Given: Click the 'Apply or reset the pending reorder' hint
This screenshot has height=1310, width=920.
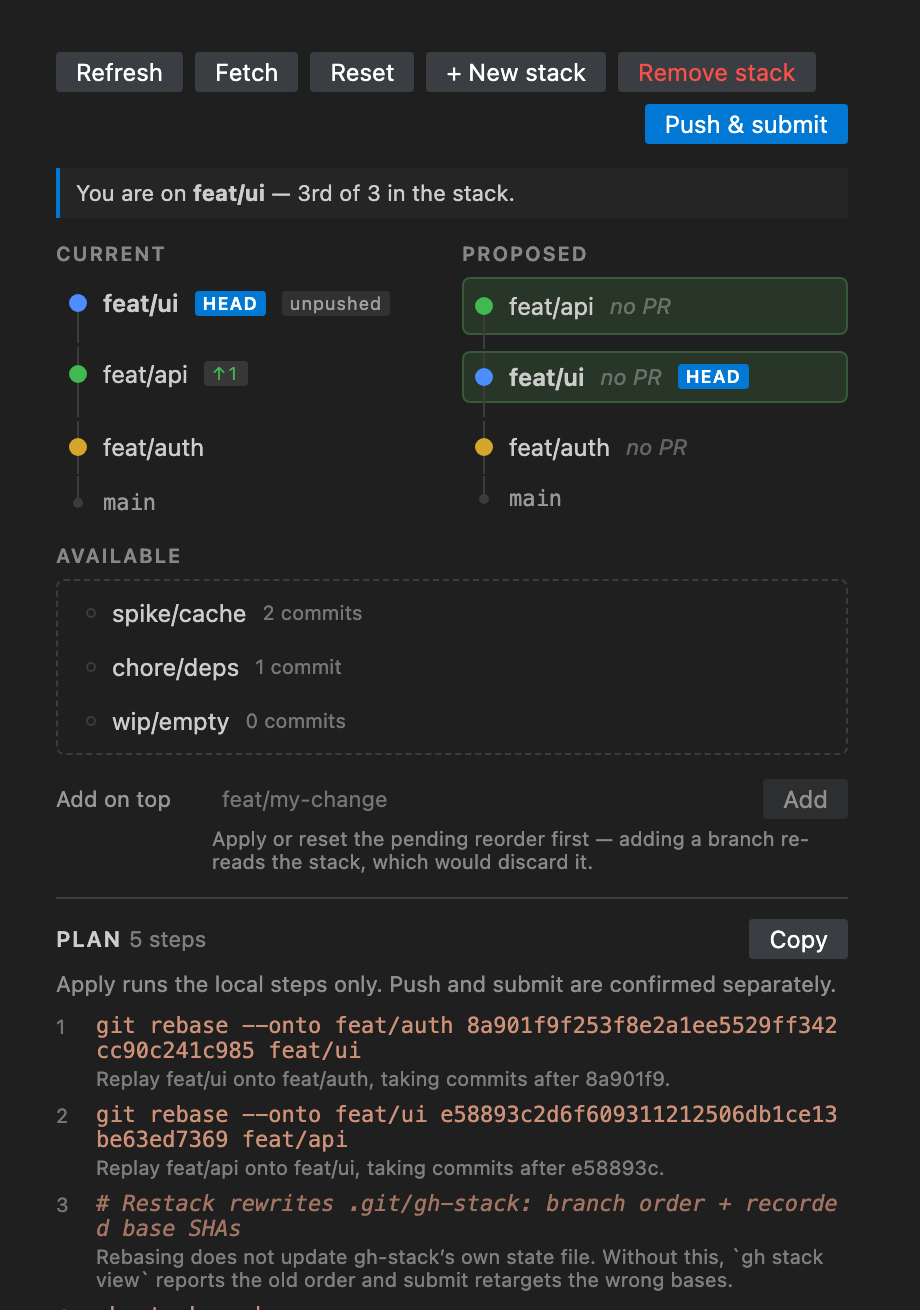Looking at the screenshot, I should 510,850.
